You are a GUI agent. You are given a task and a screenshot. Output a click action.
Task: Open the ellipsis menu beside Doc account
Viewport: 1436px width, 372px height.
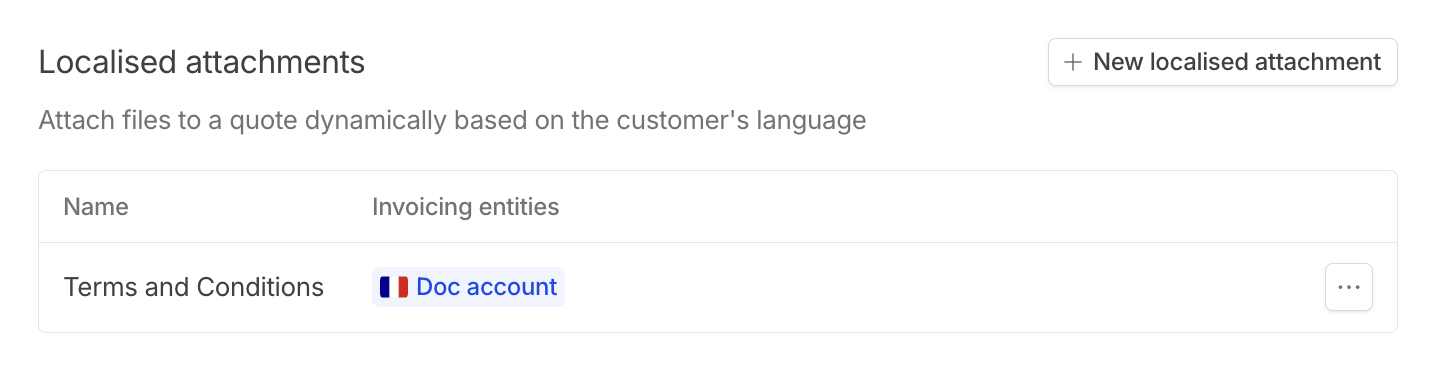[1349, 287]
